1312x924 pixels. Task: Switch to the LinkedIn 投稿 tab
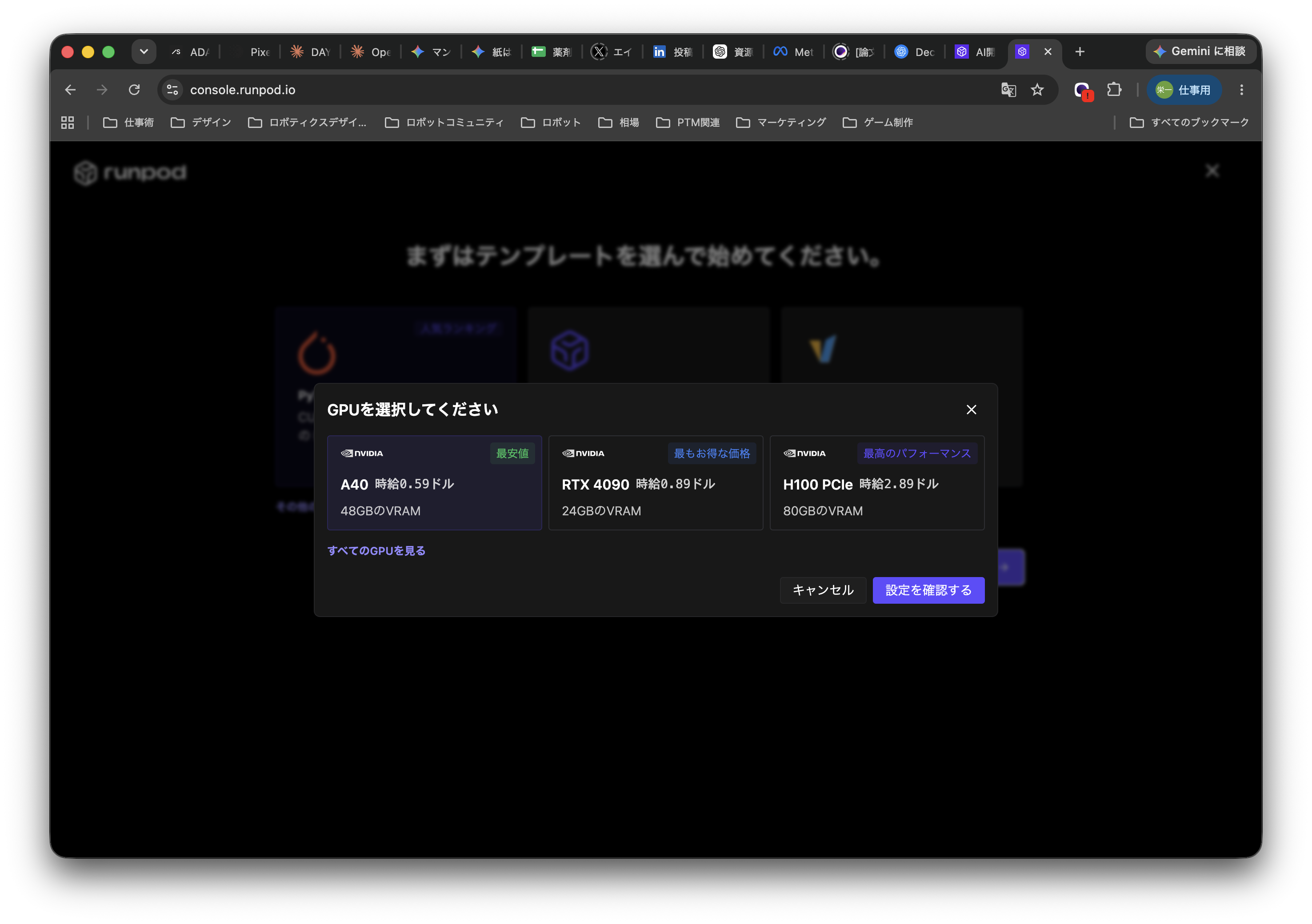tap(674, 52)
